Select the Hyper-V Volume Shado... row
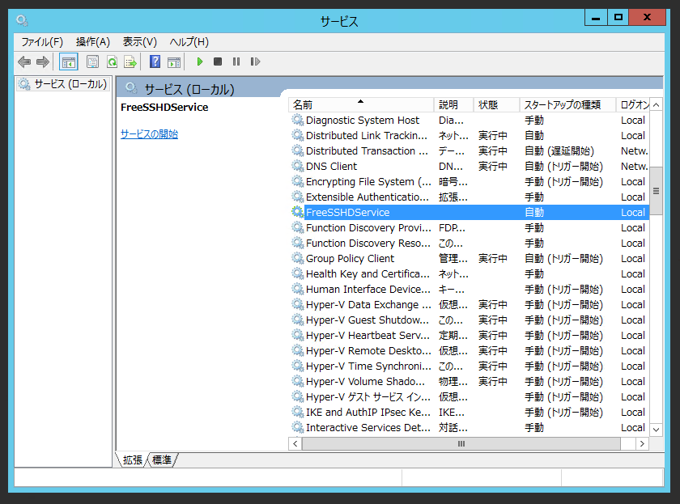This screenshot has width=680, height=504. (x=469, y=381)
